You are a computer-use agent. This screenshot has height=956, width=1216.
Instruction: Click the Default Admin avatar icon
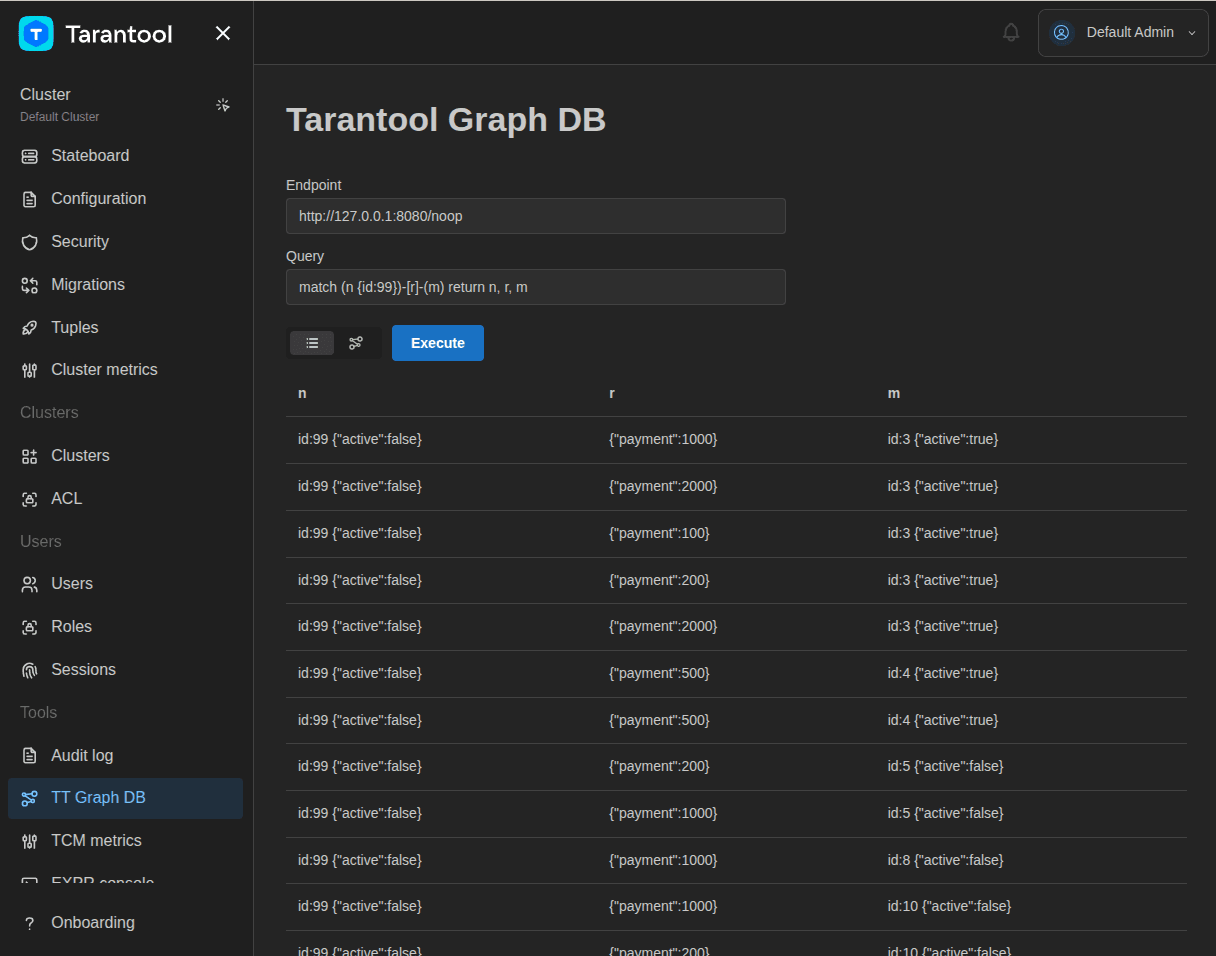coord(1062,32)
